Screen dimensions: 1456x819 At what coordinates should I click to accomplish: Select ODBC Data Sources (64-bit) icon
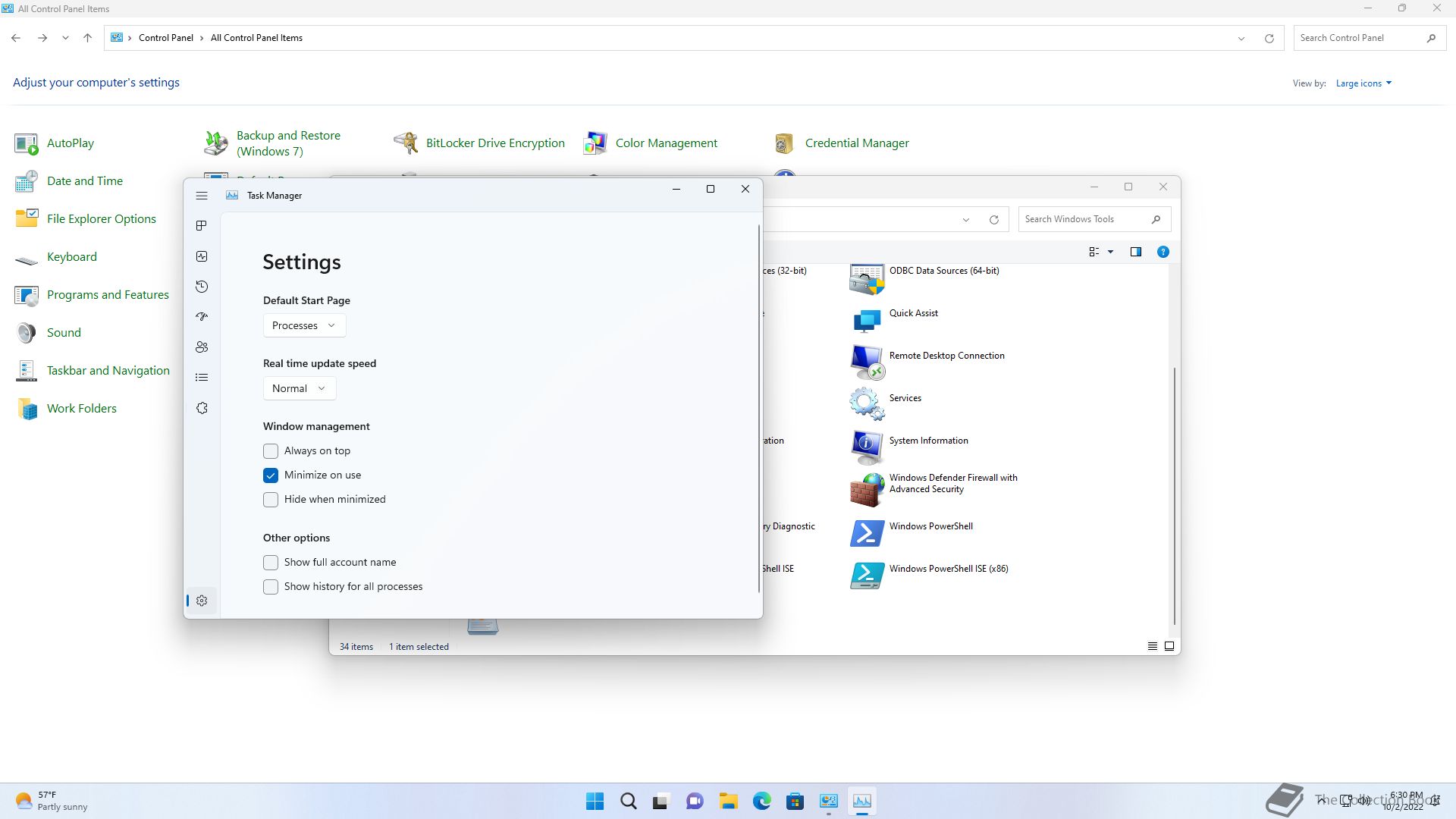(867, 279)
